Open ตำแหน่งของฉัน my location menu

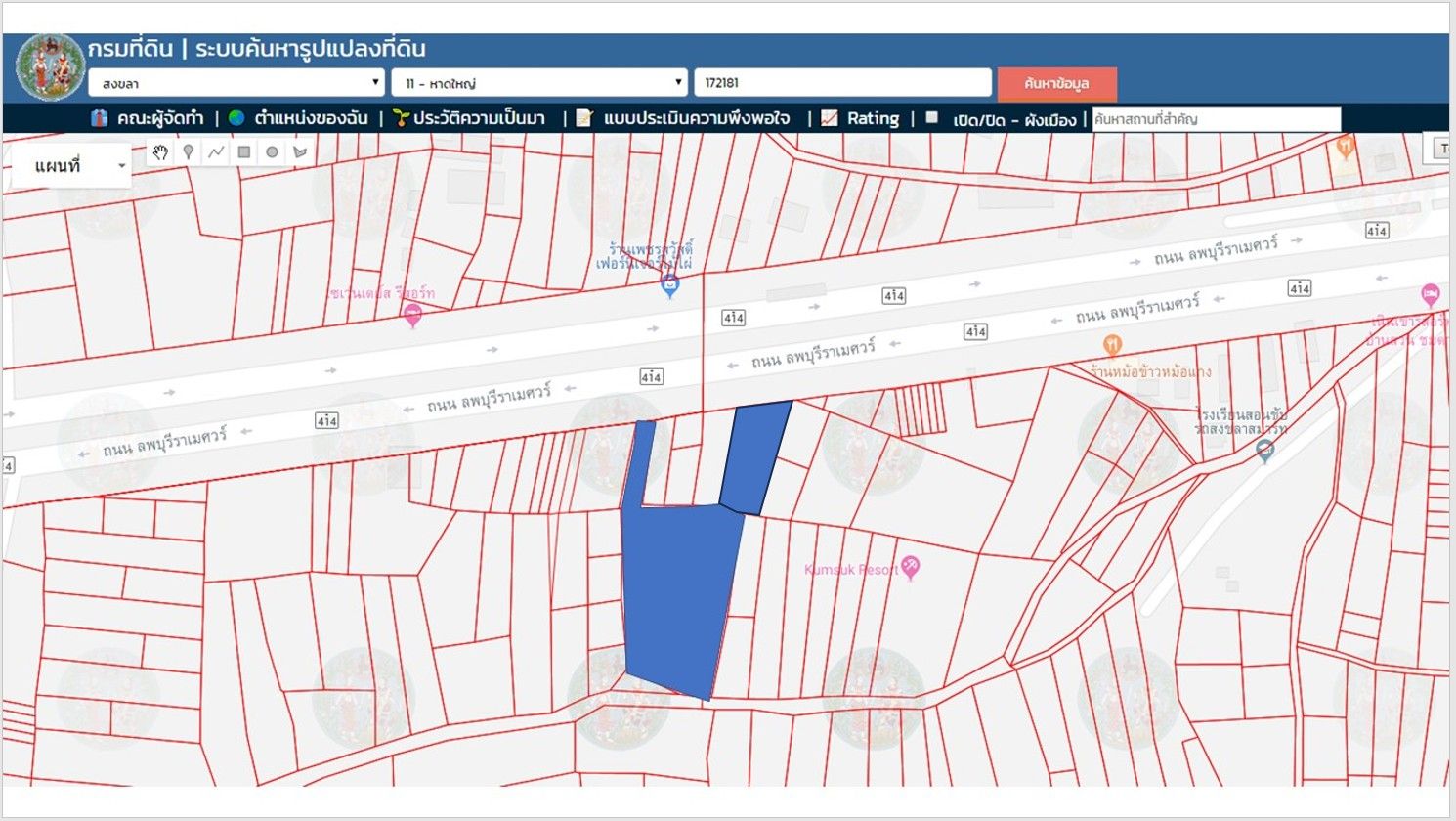coord(299,118)
